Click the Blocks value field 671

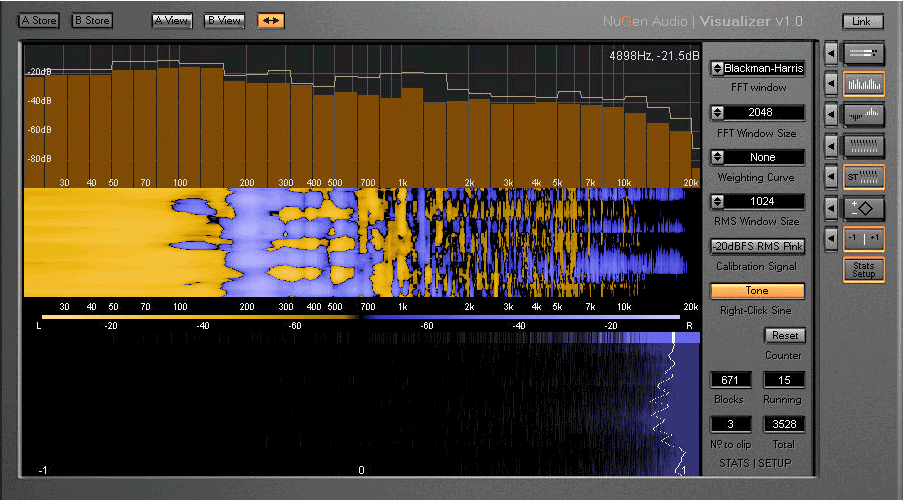[x=730, y=380]
